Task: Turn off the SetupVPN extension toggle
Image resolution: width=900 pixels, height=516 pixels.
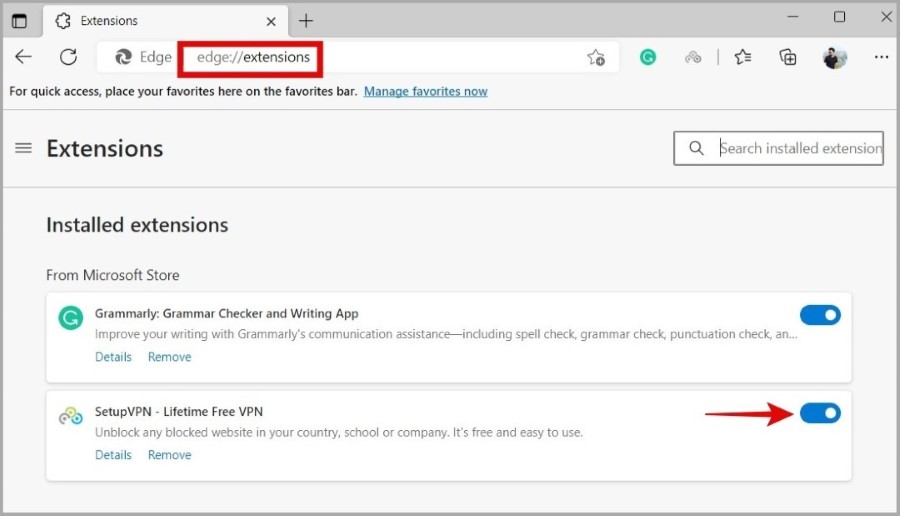Action: pyautogui.click(x=820, y=413)
